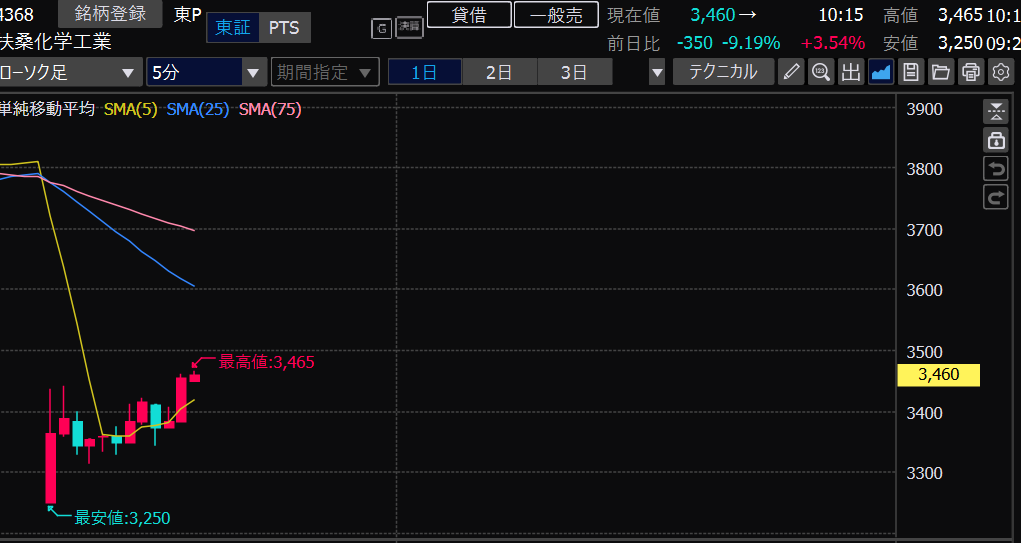Select the 1日 period tab
Image resolution: width=1021 pixels, height=543 pixels.
pyautogui.click(x=425, y=72)
